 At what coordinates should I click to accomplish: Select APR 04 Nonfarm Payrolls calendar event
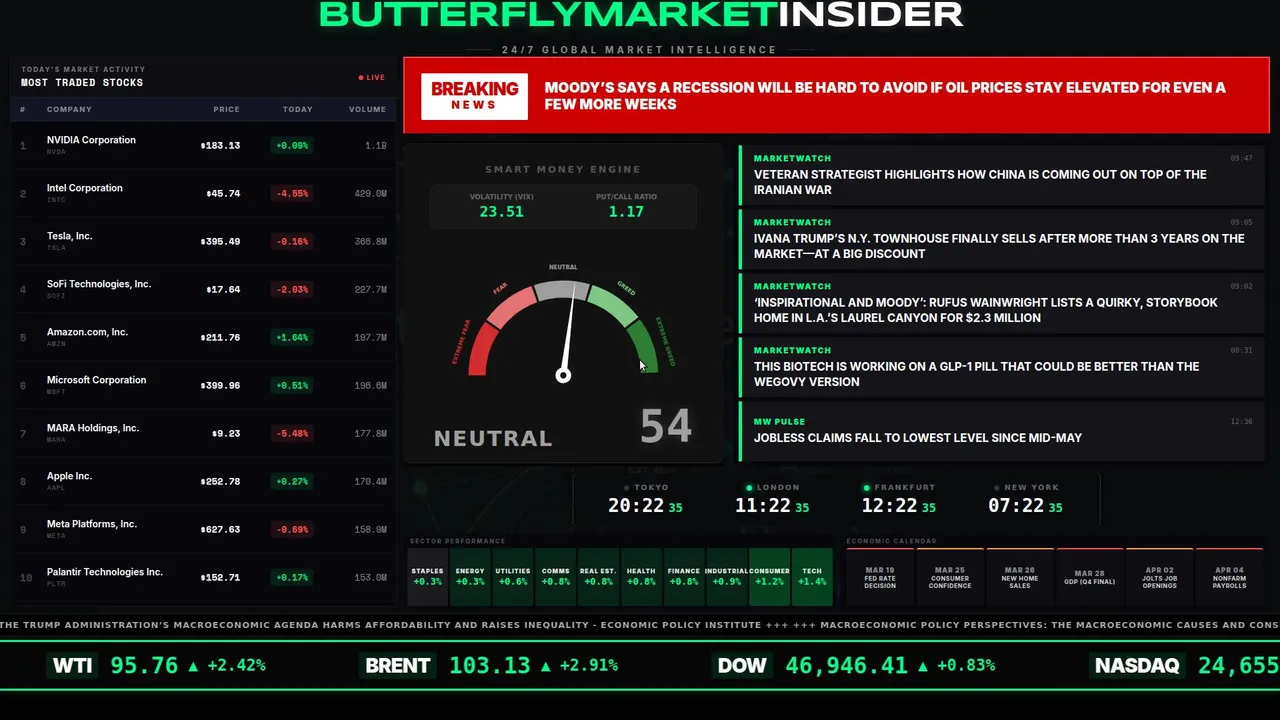pyautogui.click(x=1230, y=577)
